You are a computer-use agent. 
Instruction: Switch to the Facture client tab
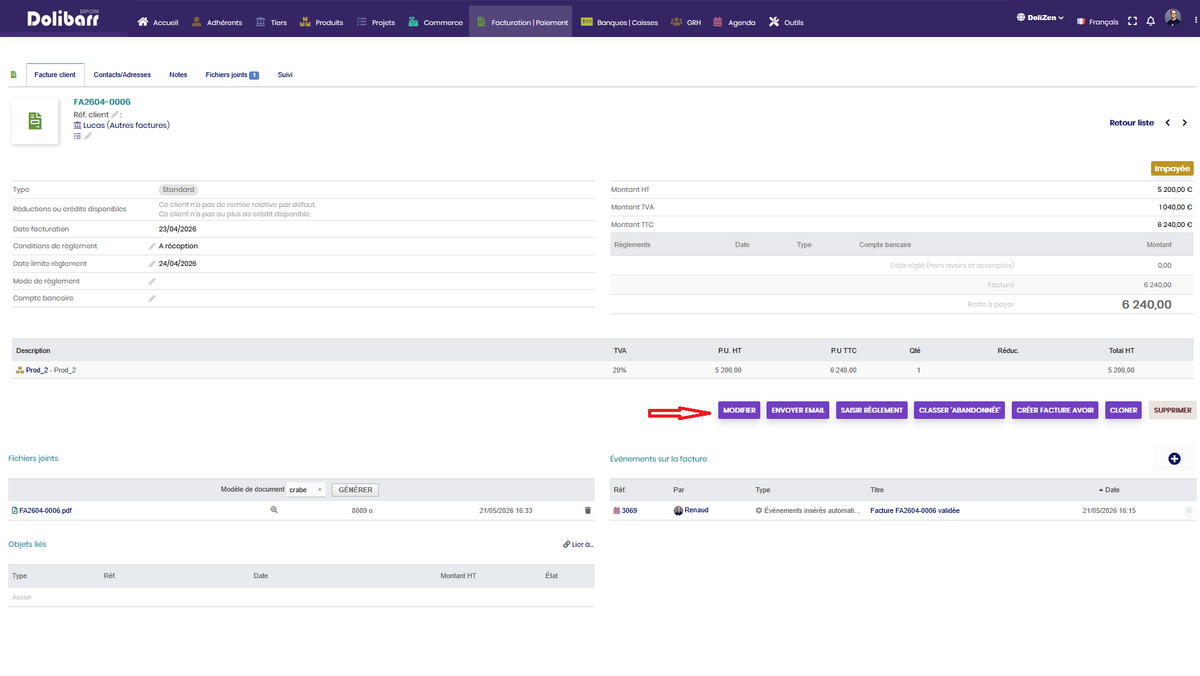click(x=55, y=75)
